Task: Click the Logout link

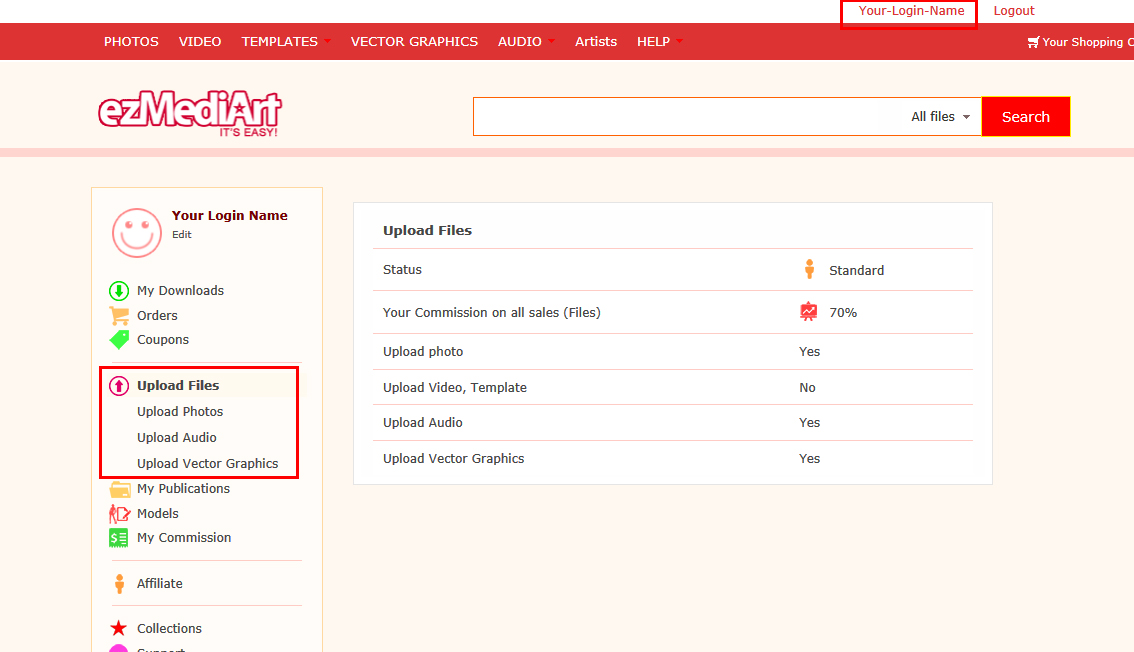Action: point(1014,11)
